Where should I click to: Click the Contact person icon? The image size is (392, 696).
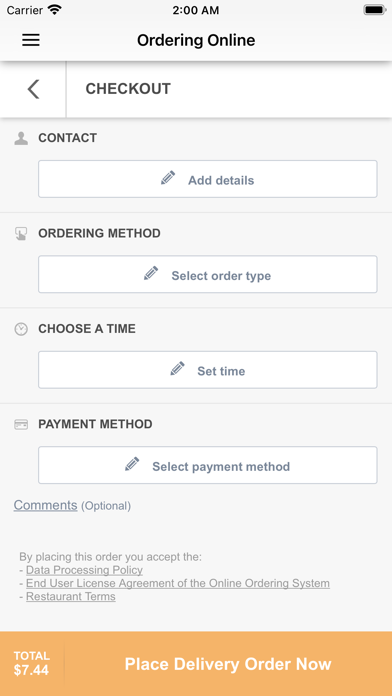click(21, 138)
